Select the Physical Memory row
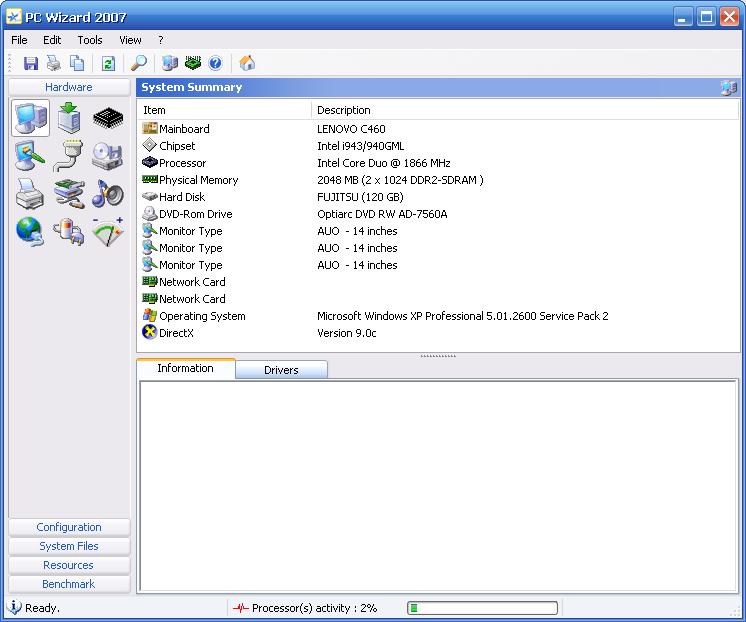Screen dimensions: 746x622 (x=438, y=180)
